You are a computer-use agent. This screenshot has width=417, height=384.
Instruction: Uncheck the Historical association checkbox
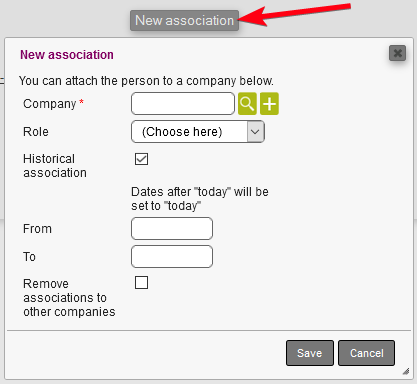point(141,159)
